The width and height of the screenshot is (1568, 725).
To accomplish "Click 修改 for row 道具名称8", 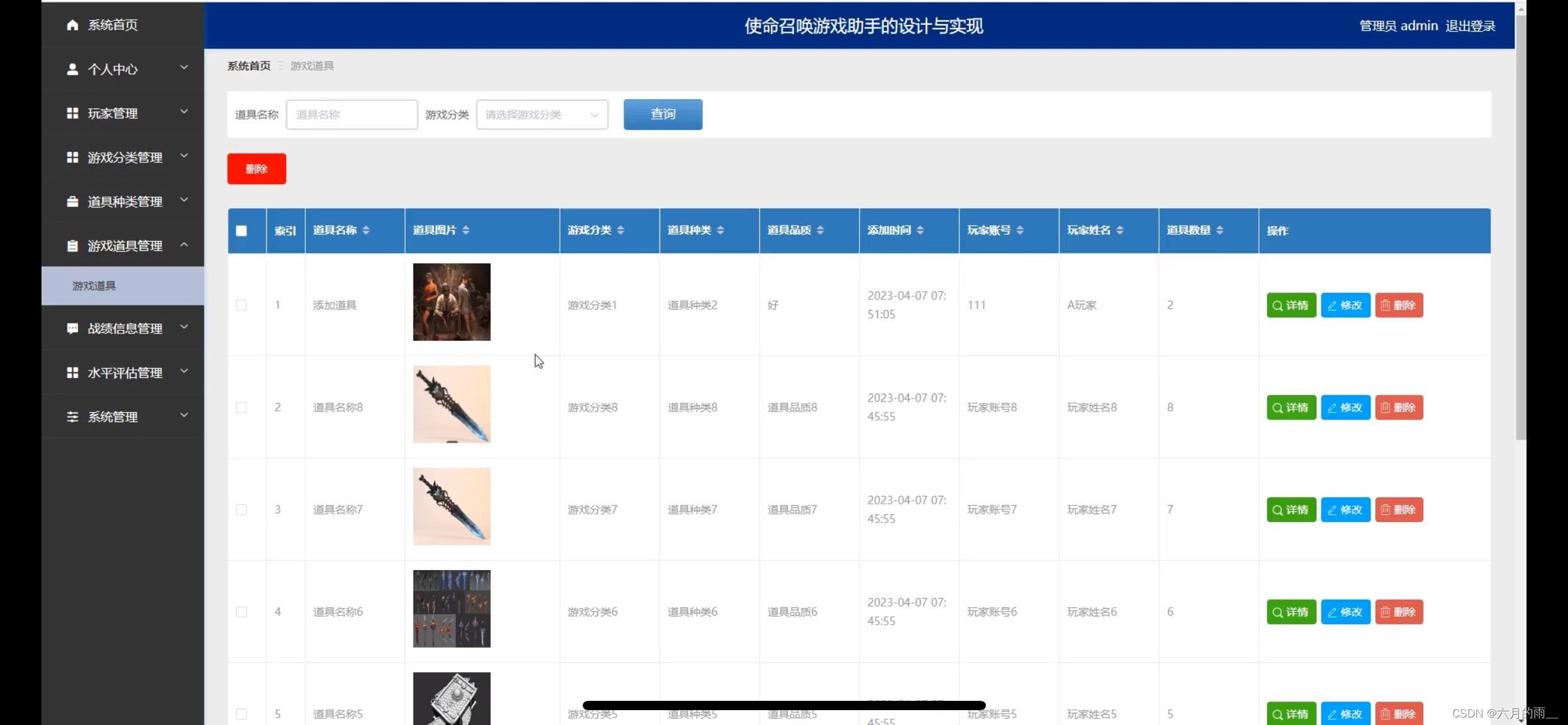I will [1346, 408].
